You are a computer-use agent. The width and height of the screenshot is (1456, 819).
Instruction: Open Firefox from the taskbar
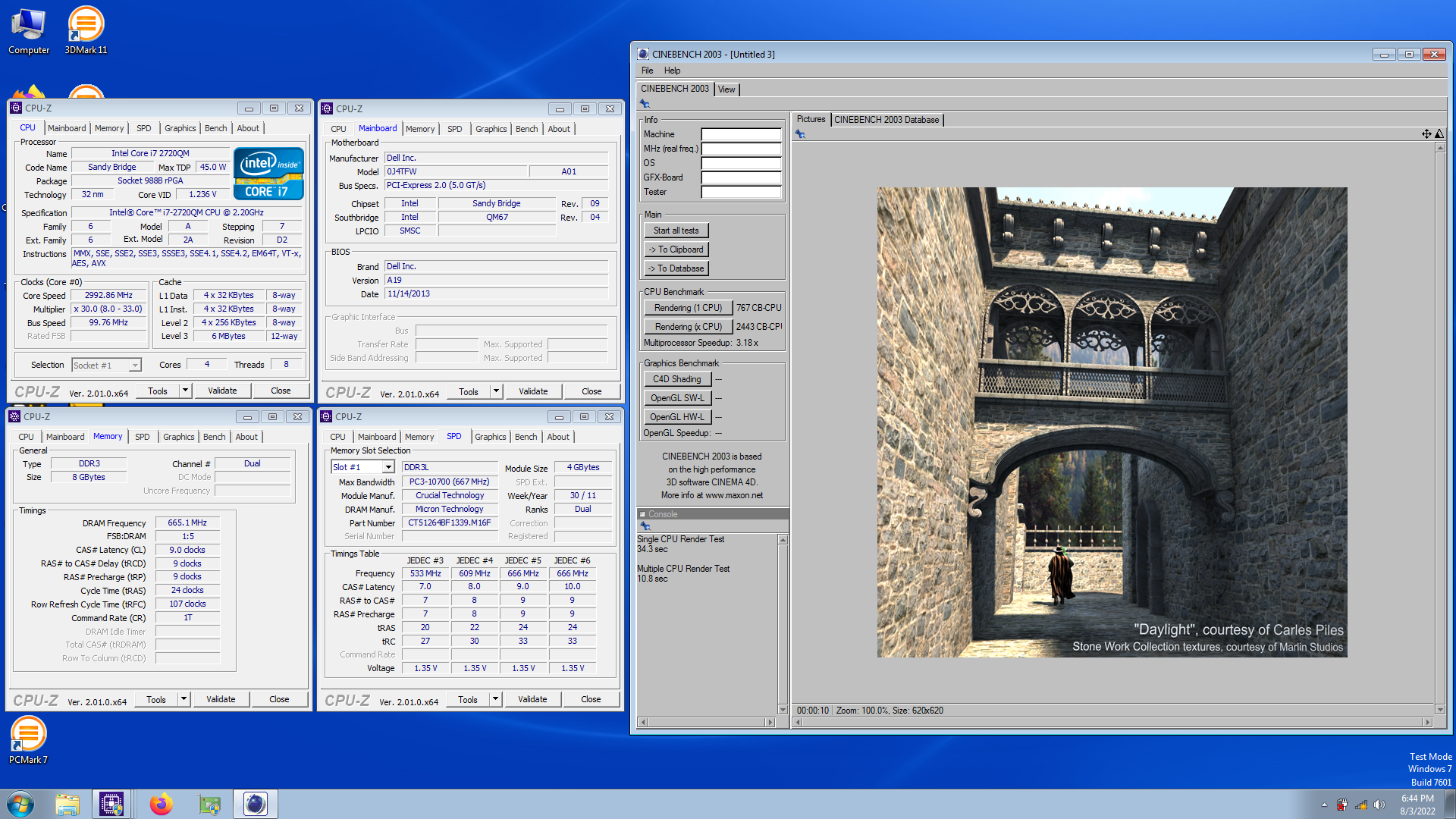click(x=161, y=804)
